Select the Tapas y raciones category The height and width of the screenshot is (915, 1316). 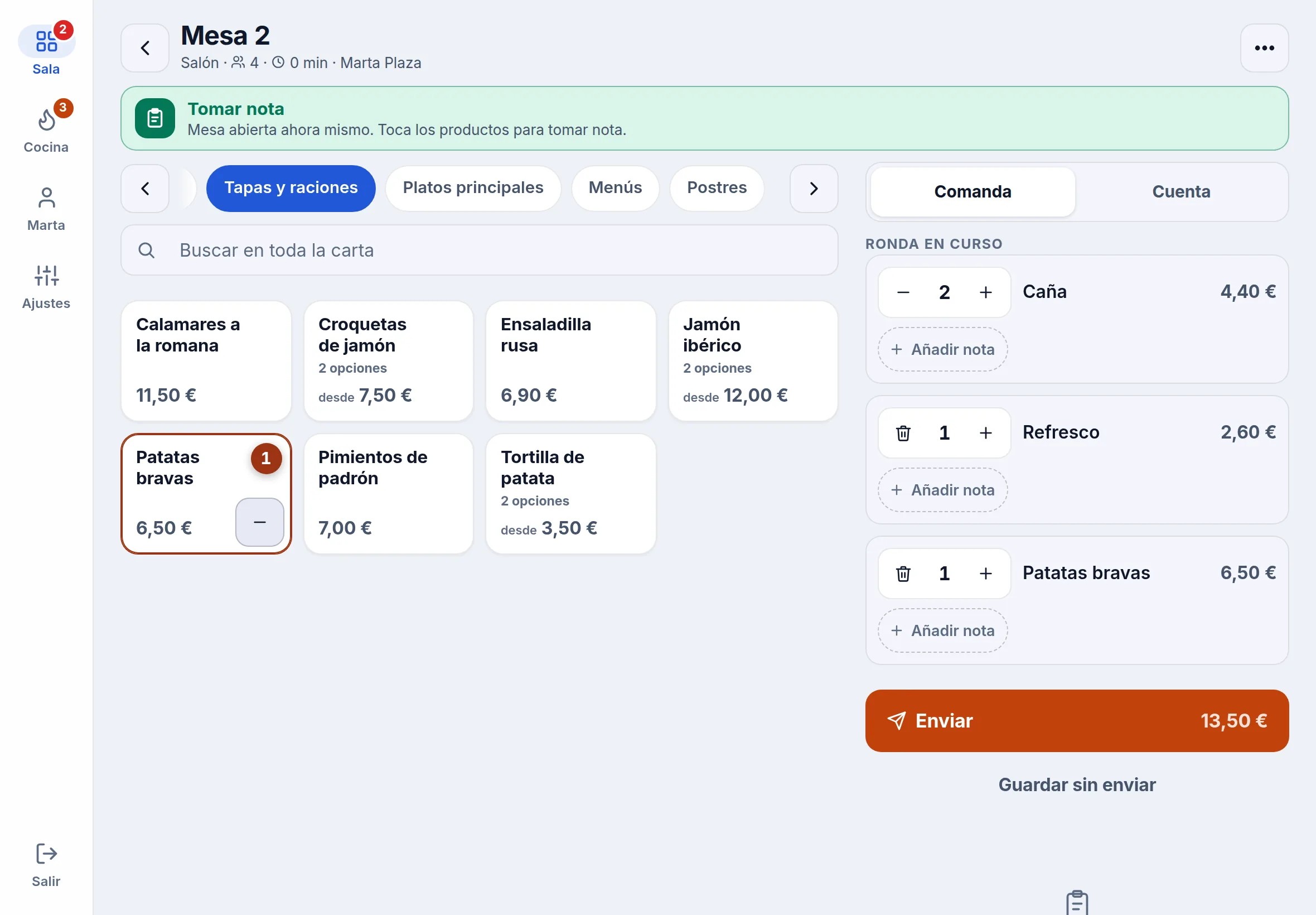pyautogui.click(x=291, y=188)
